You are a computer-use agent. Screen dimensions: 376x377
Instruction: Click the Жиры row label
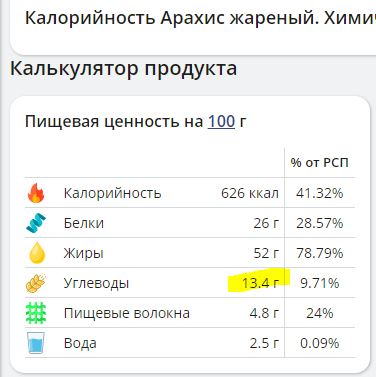(x=84, y=253)
